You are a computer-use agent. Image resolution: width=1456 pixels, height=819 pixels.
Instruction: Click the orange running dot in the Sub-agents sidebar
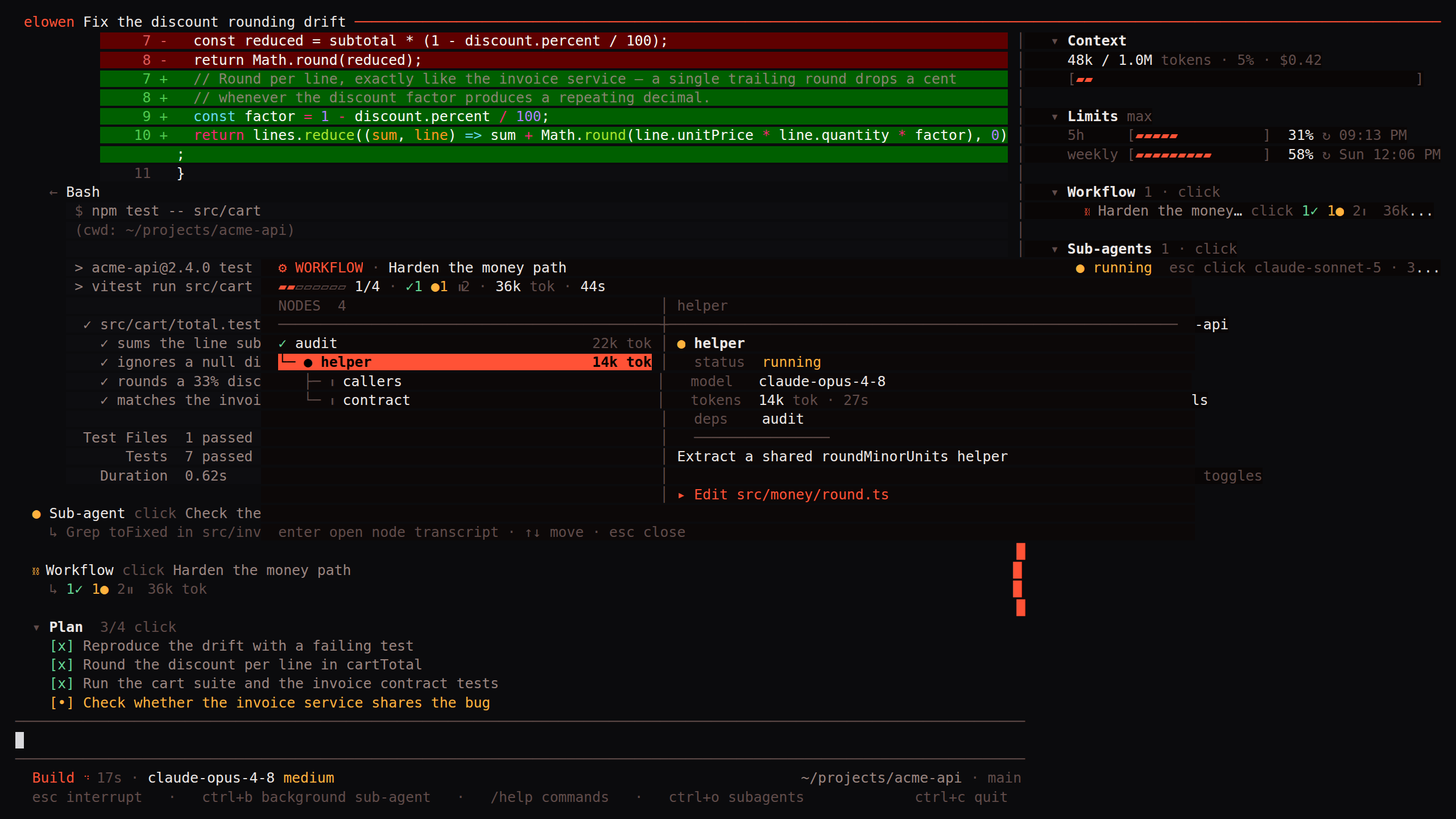[1080, 268]
